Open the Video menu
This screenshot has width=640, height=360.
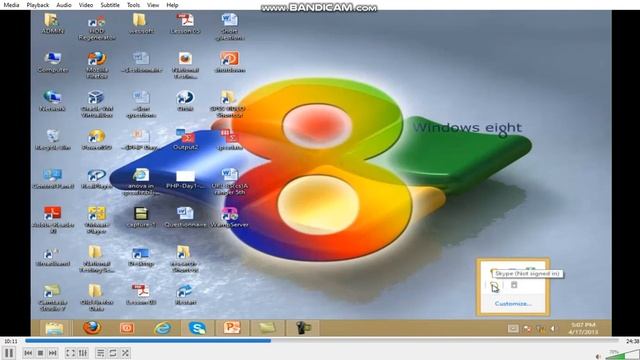pyautogui.click(x=86, y=5)
